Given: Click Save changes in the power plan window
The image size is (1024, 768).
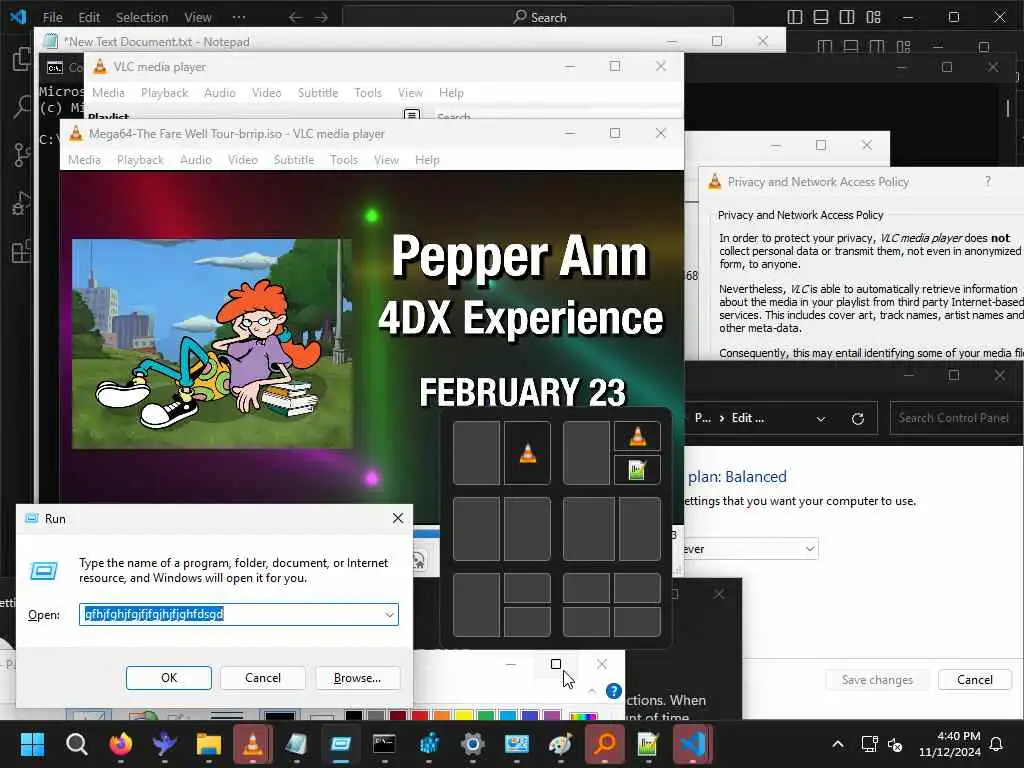Looking at the screenshot, I should tap(877, 680).
